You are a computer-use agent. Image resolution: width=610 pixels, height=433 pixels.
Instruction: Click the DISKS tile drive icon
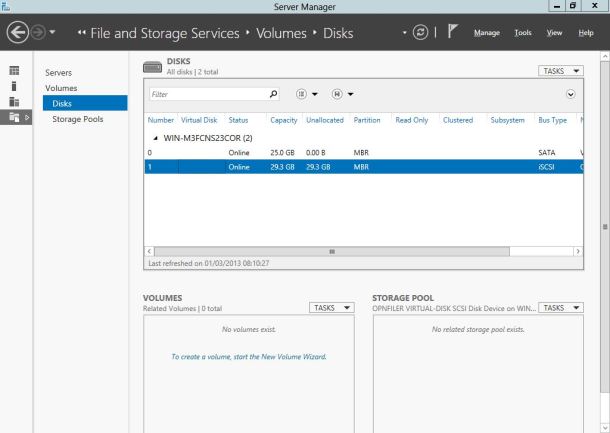(152, 67)
